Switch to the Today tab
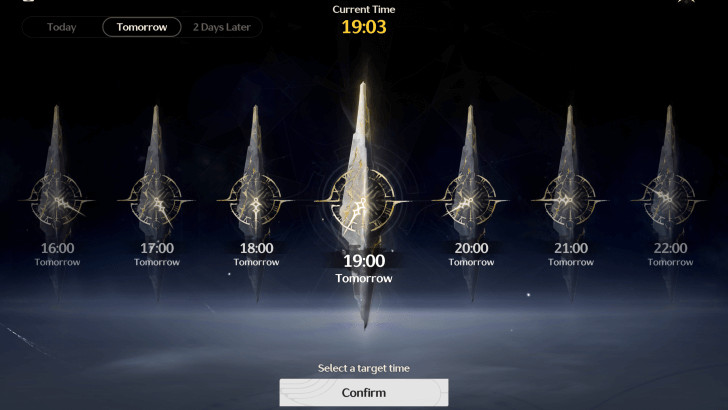 (x=61, y=27)
